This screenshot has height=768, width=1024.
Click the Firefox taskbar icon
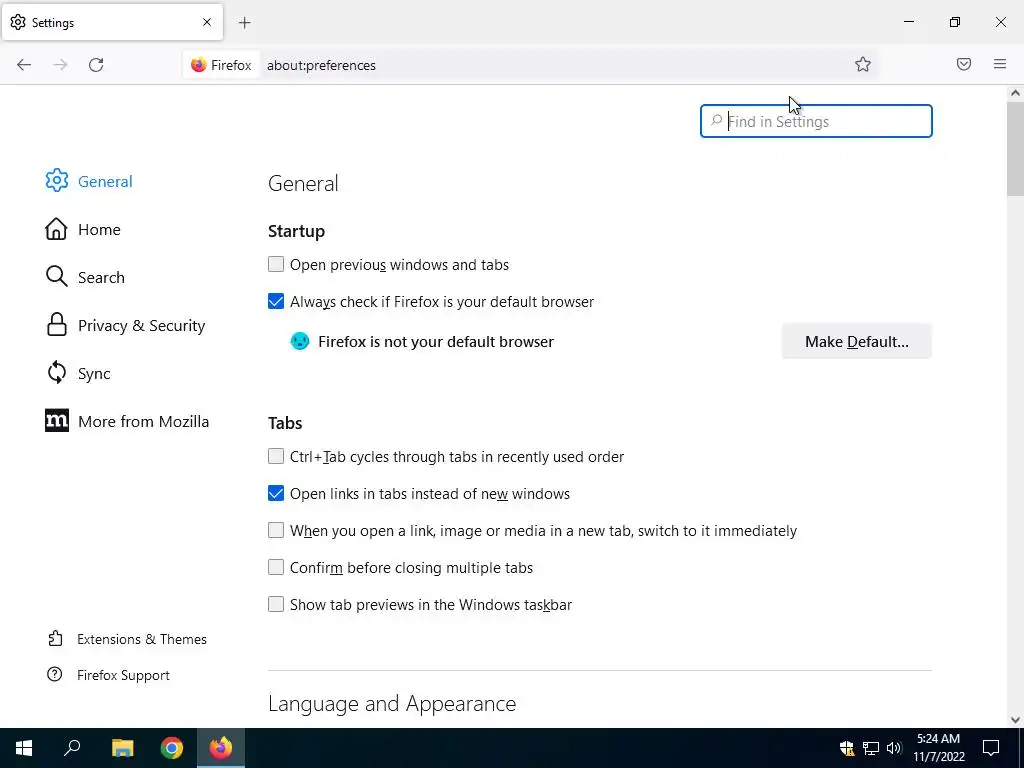pyautogui.click(x=221, y=748)
